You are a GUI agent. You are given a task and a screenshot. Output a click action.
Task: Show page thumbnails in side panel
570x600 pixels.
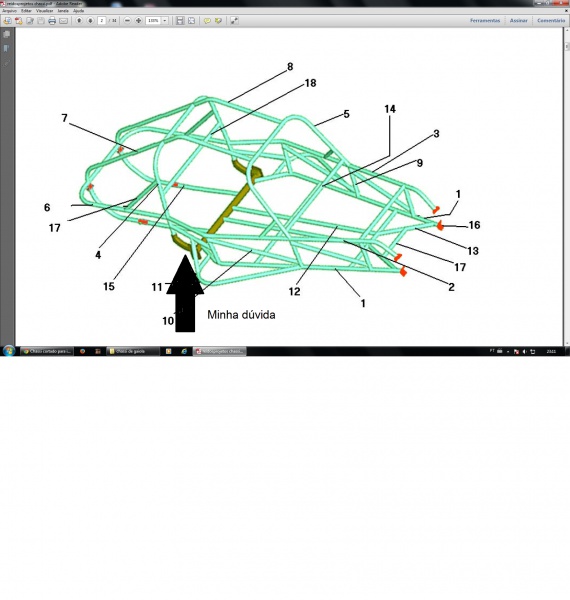click(x=7, y=34)
